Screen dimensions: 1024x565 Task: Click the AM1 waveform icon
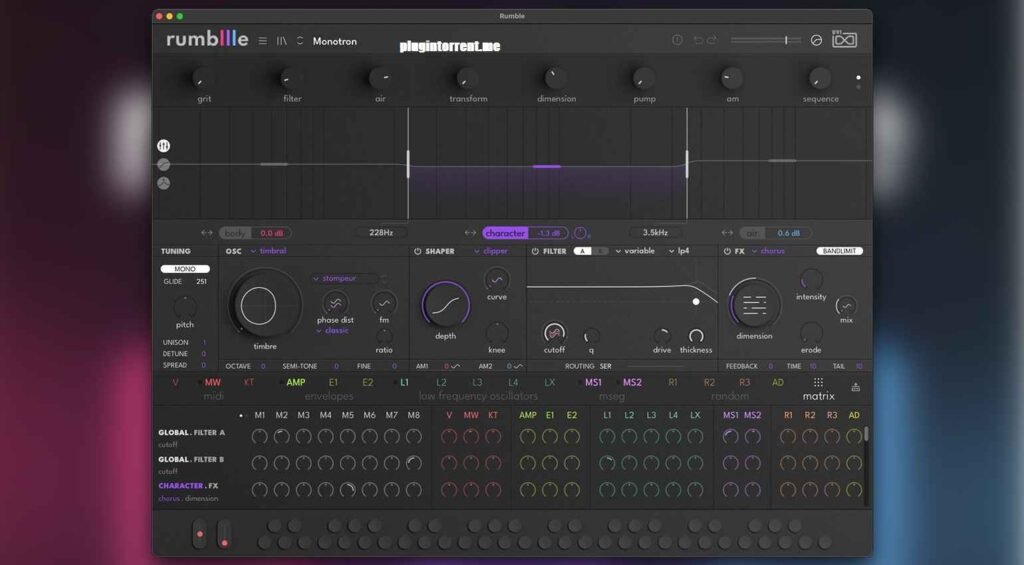455,366
